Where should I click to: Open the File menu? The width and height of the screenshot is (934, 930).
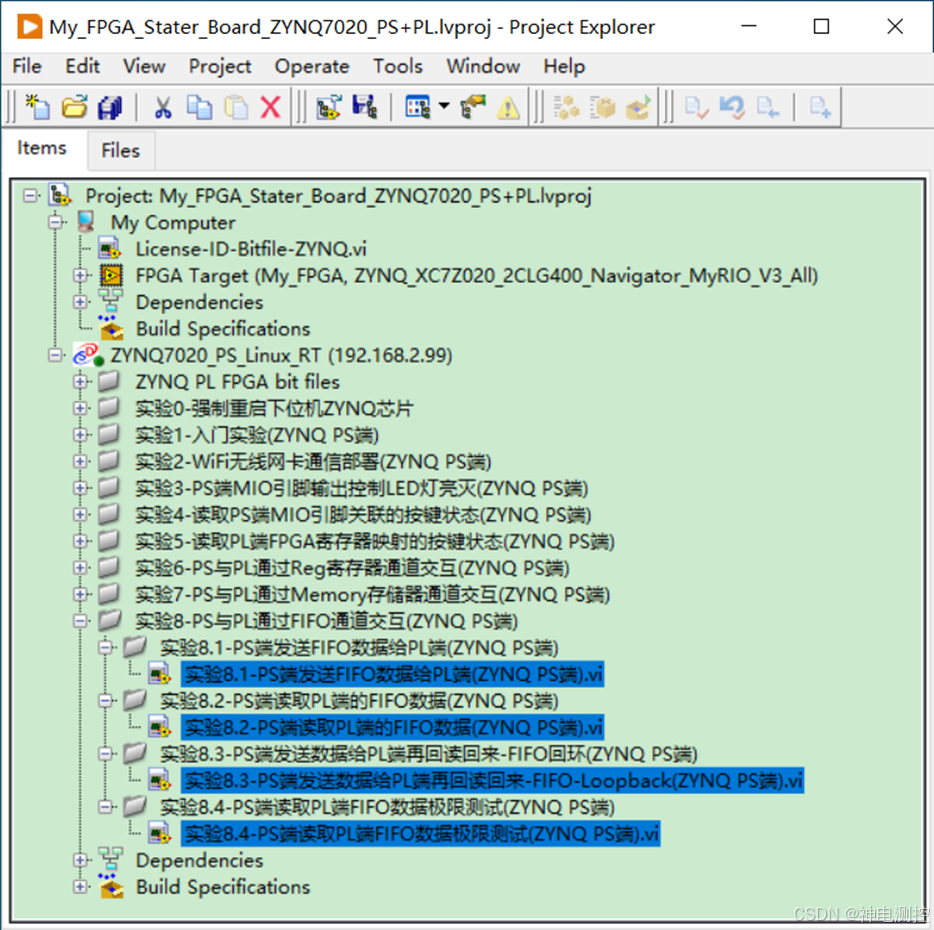(27, 66)
